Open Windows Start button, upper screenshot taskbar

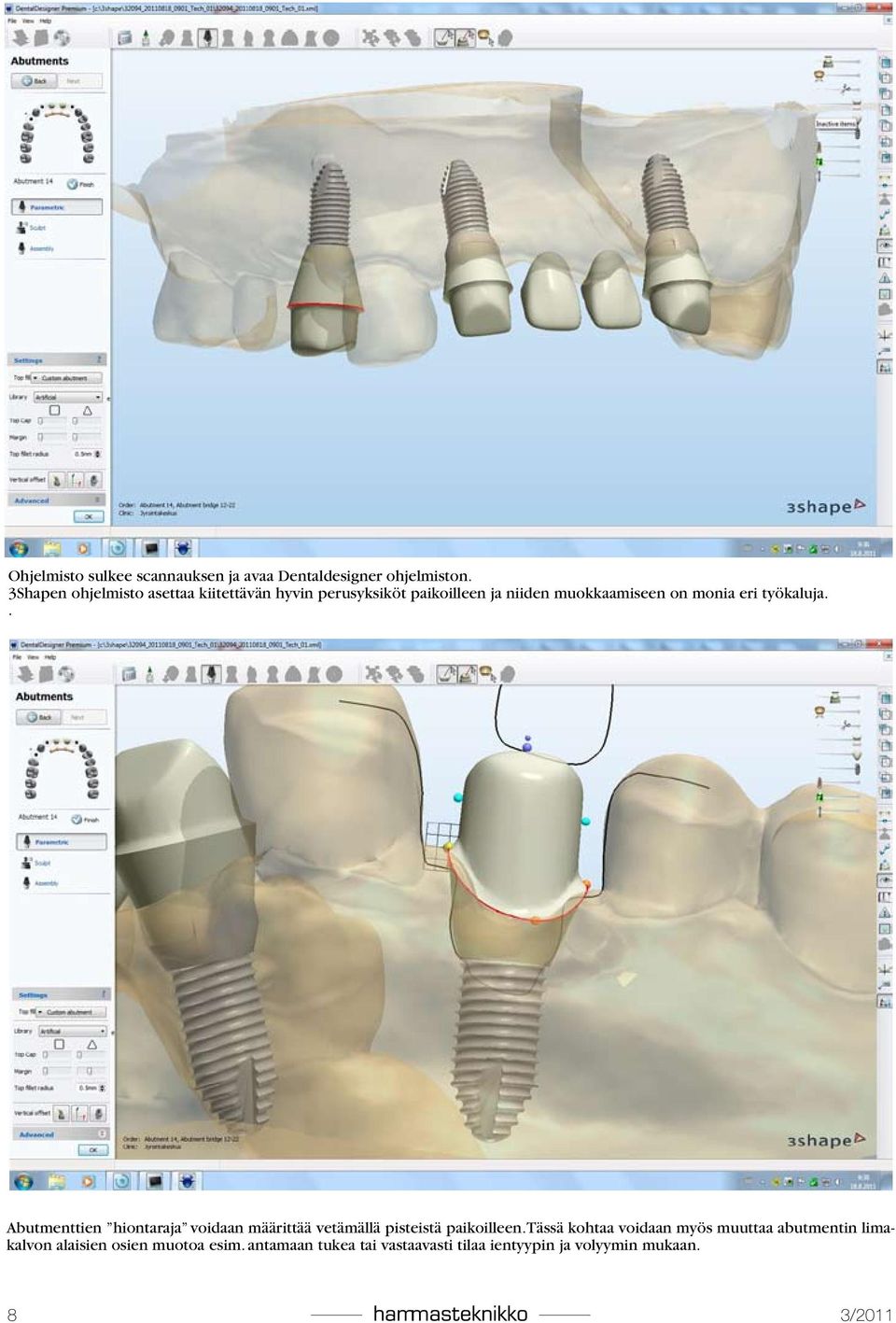point(18,548)
